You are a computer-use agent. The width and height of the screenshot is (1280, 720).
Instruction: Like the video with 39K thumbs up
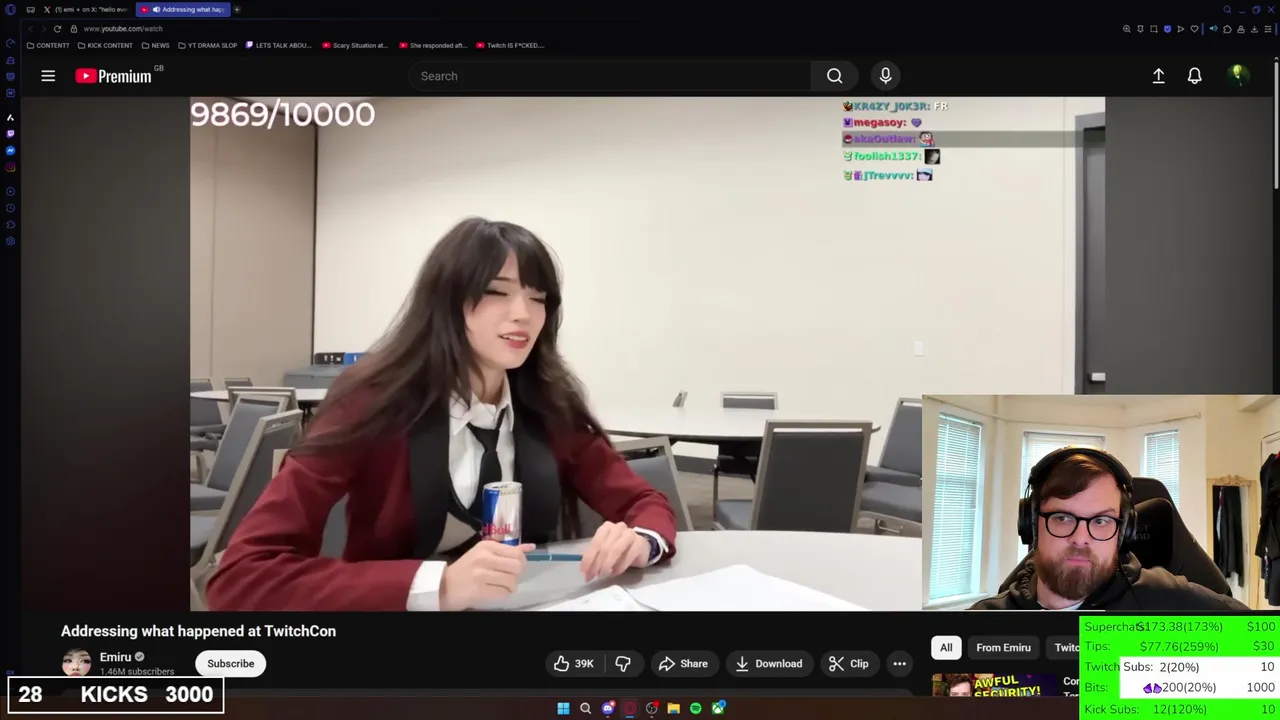click(574, 664)
